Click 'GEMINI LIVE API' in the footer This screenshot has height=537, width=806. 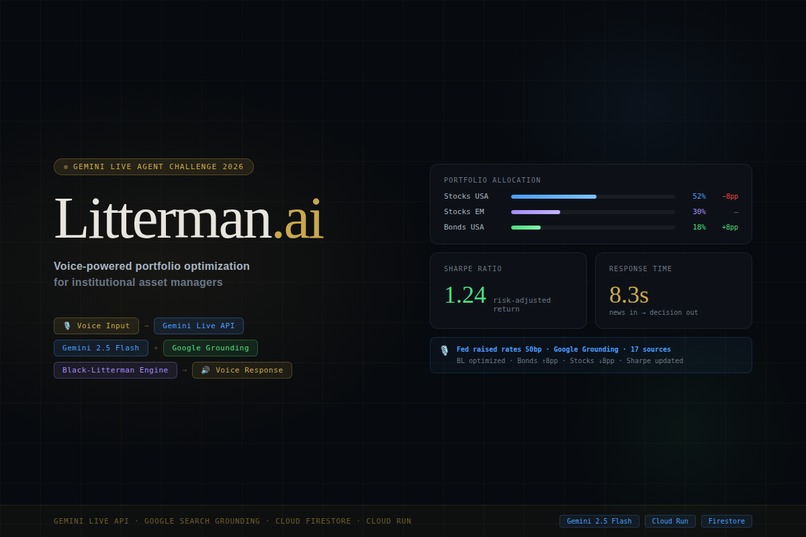[x=91, y=521]
